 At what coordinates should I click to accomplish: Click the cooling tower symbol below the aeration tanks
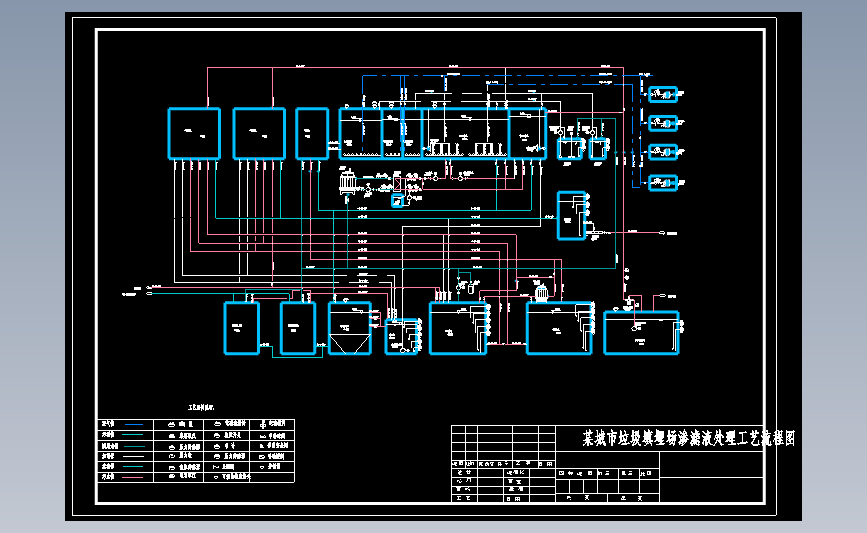click(x=347, y=183)
